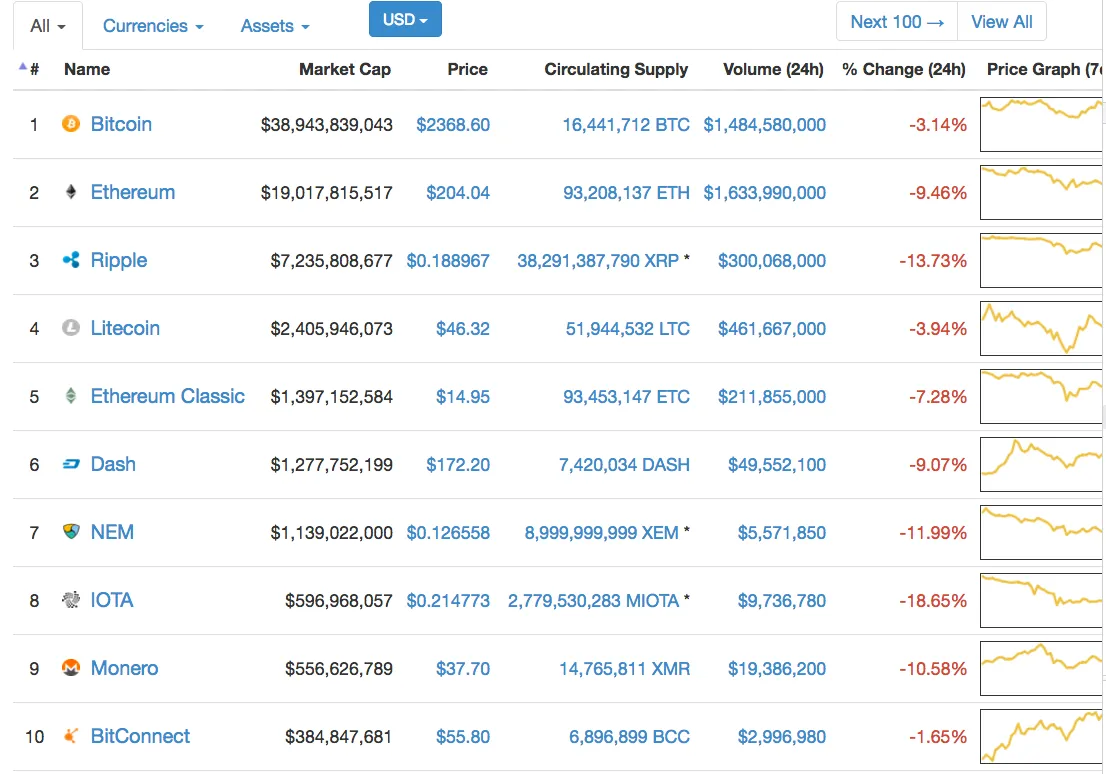Click BitConnect volume $2,996,980

point(782,737)
